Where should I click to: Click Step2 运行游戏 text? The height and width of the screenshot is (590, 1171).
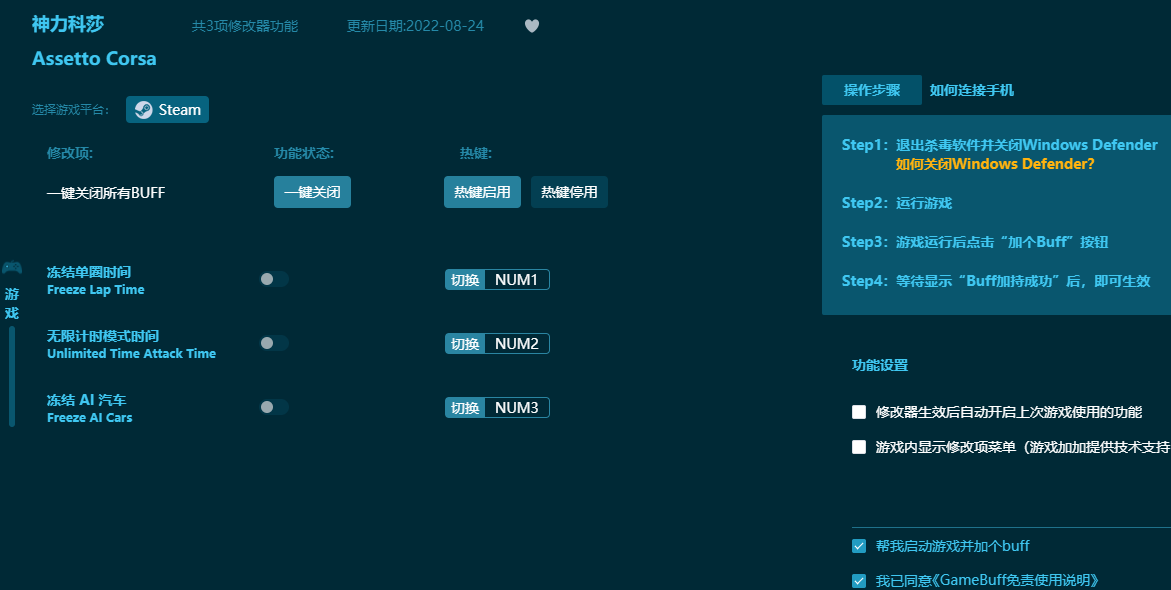[897, 203]
